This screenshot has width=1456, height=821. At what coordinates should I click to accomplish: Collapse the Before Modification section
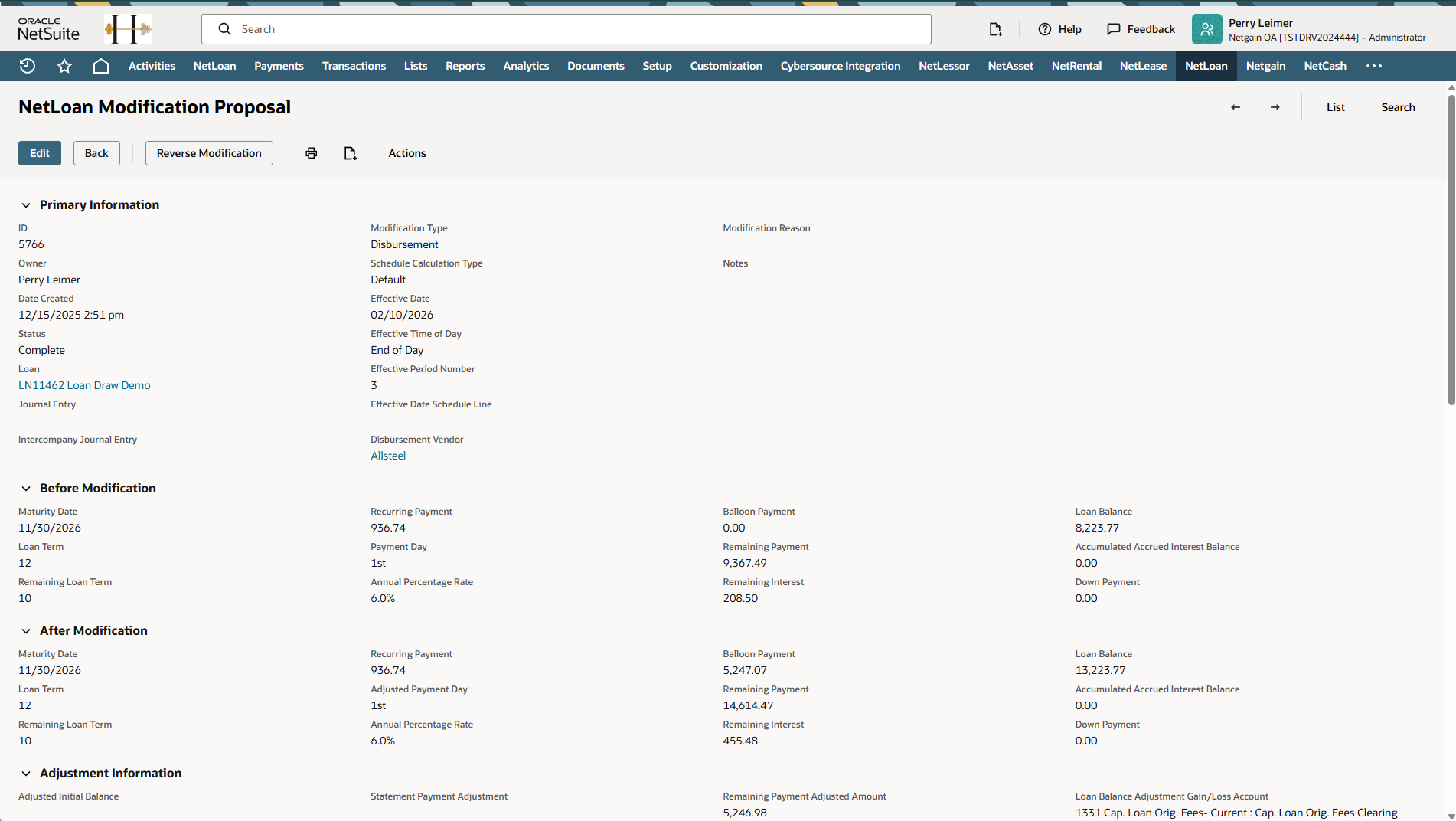(x=26, y=489)
